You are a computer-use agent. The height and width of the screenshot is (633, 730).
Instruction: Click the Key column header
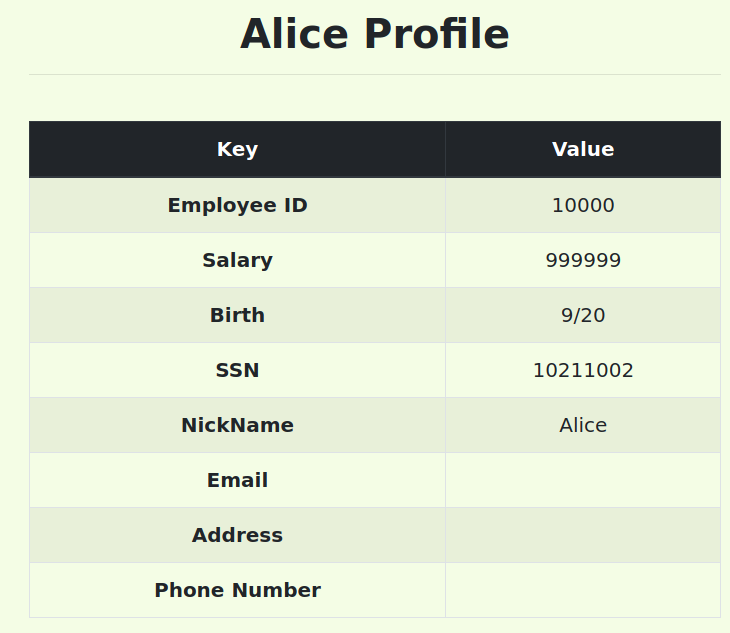pyautogui.click(x=237, y=150)
